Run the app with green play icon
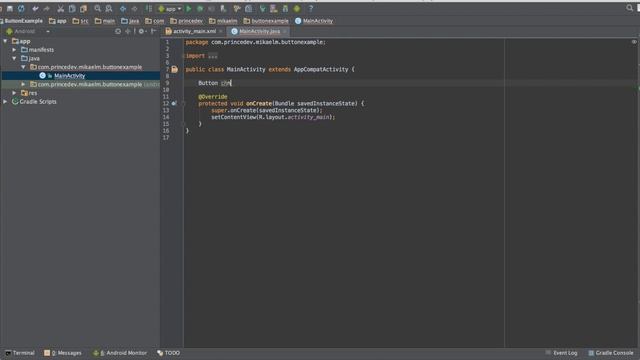 coord(189,8)
